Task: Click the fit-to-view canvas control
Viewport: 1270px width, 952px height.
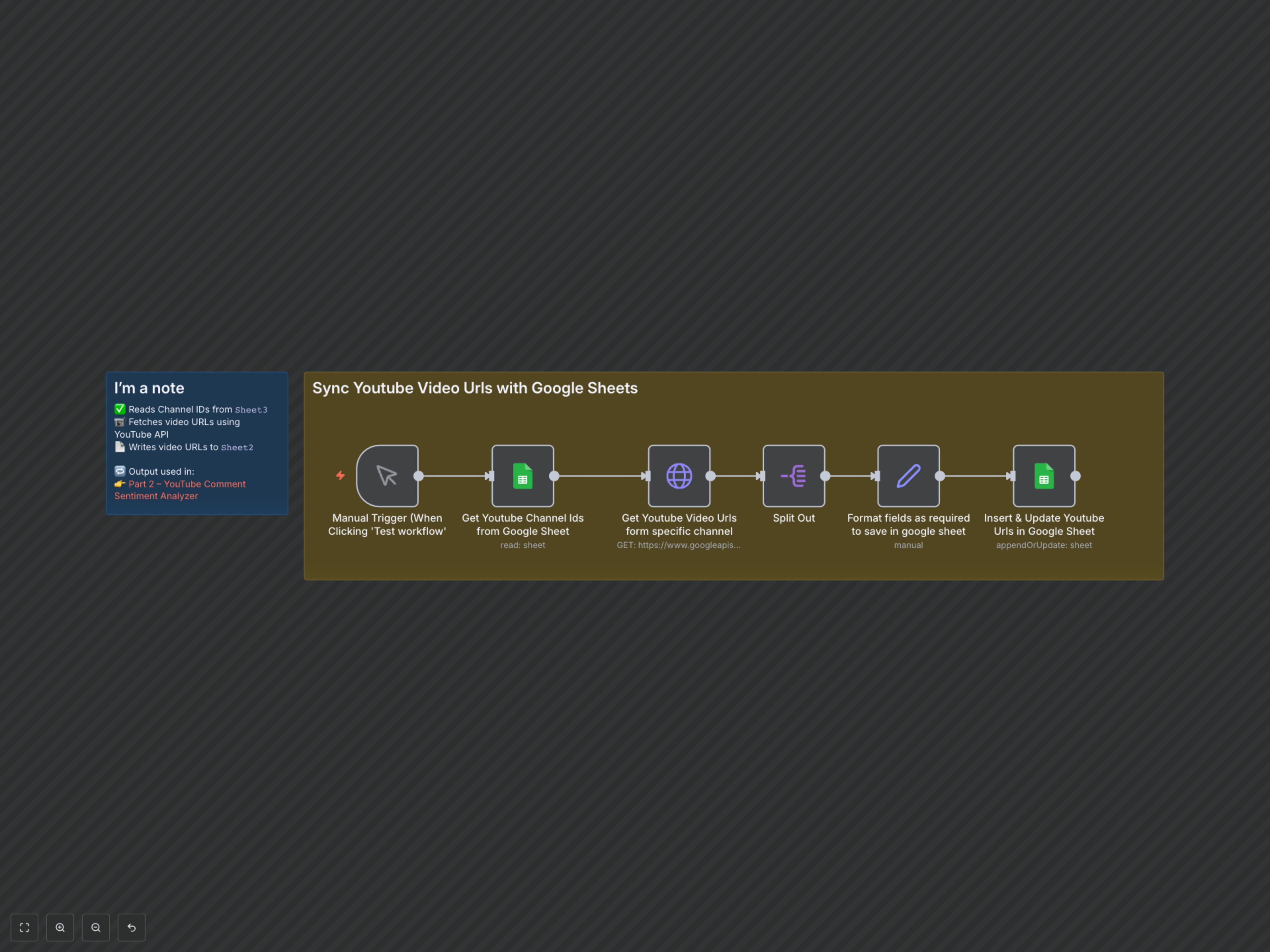Action: (x=24, y=927)
